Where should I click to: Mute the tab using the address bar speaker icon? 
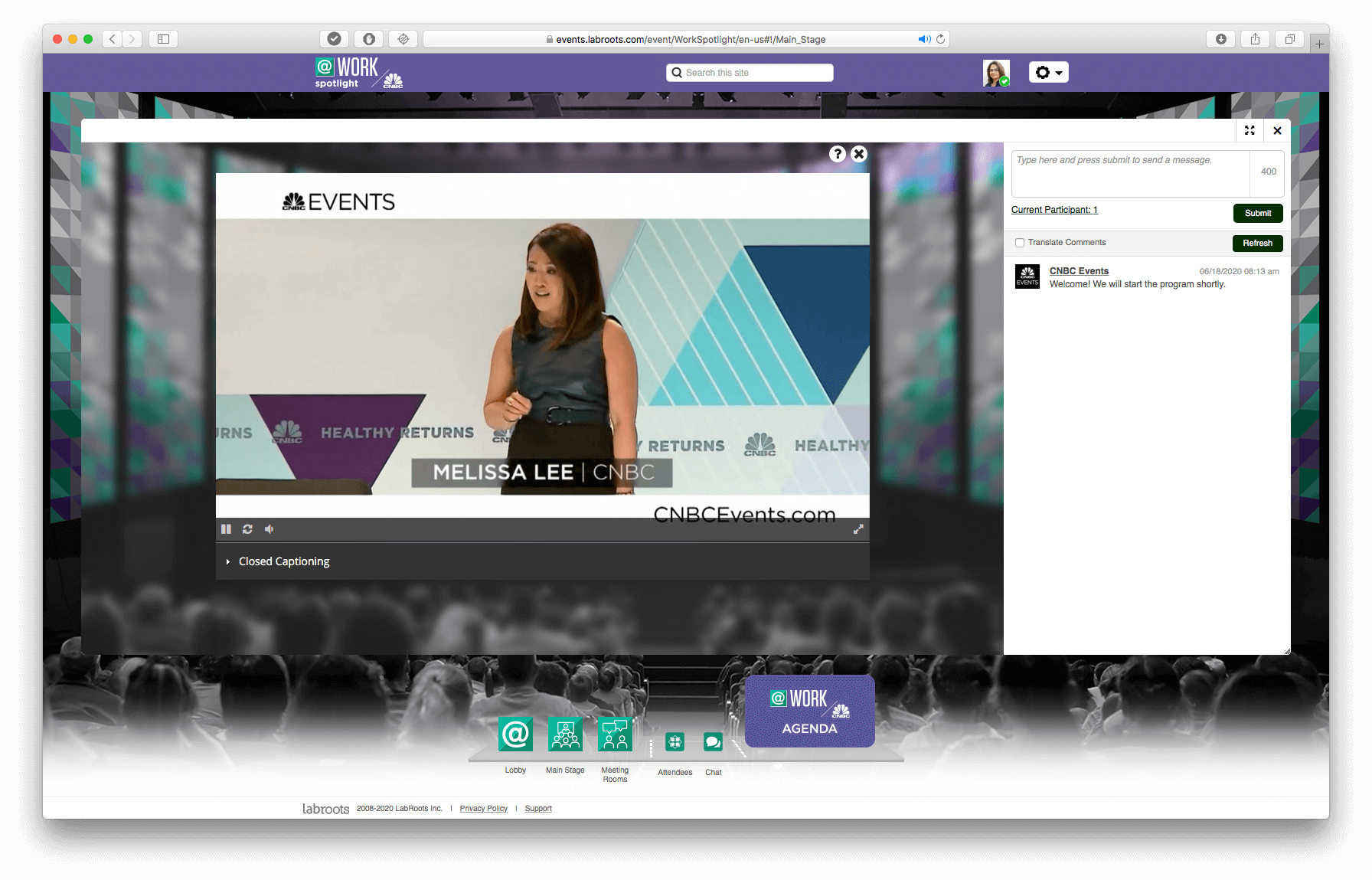924,39
